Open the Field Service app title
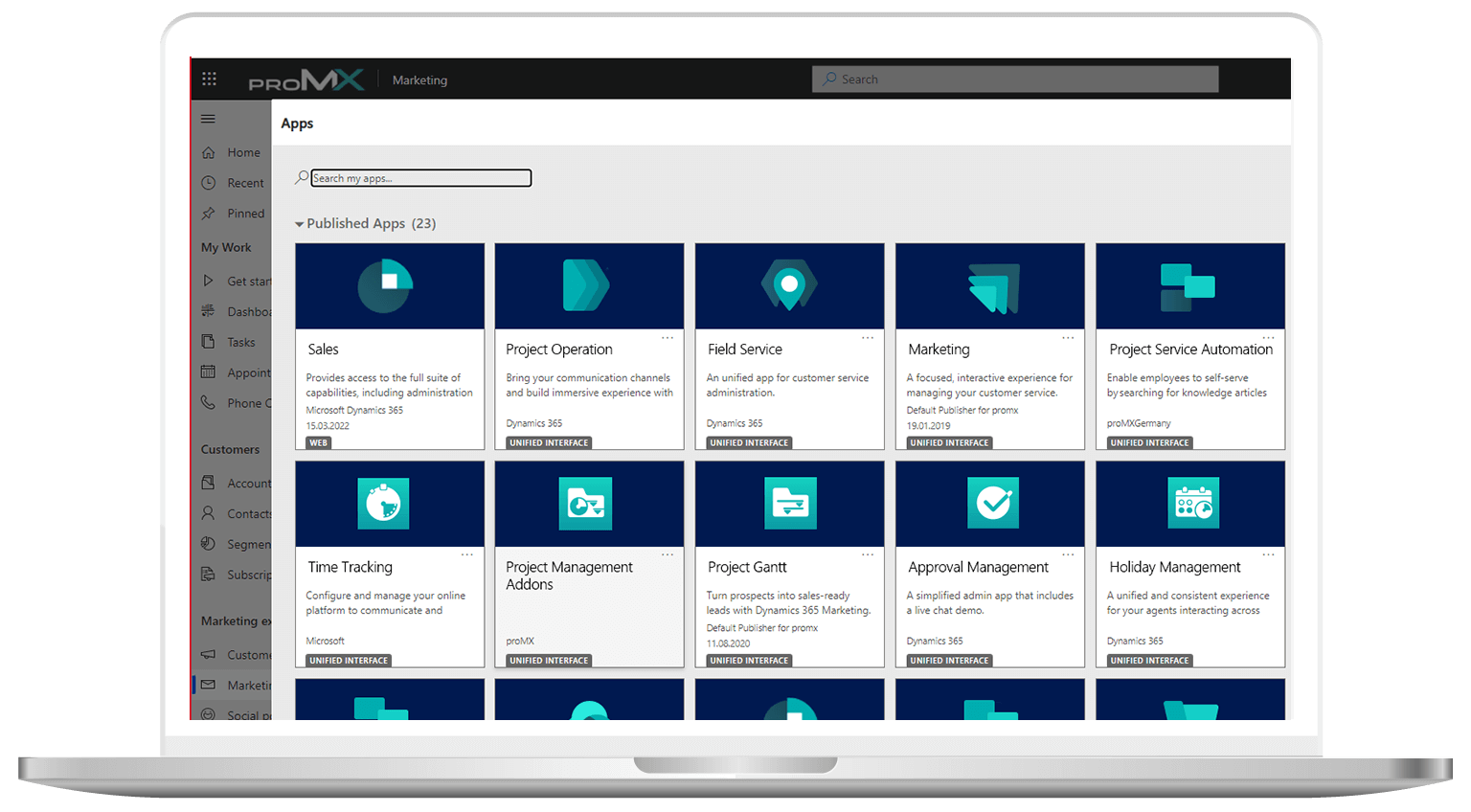 (x=745, y=350)
